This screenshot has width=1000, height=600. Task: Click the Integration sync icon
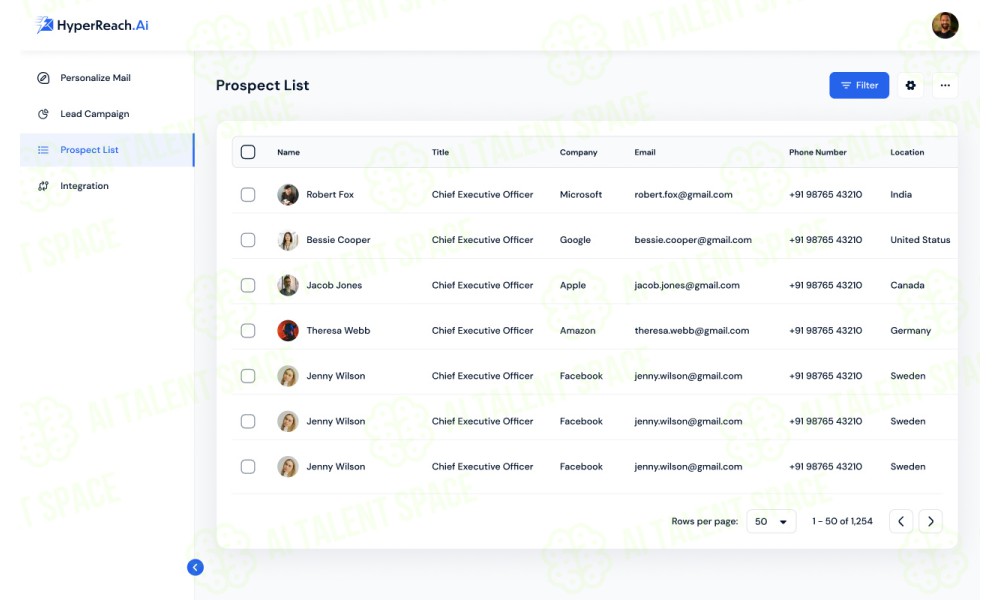tap(43, 186)
